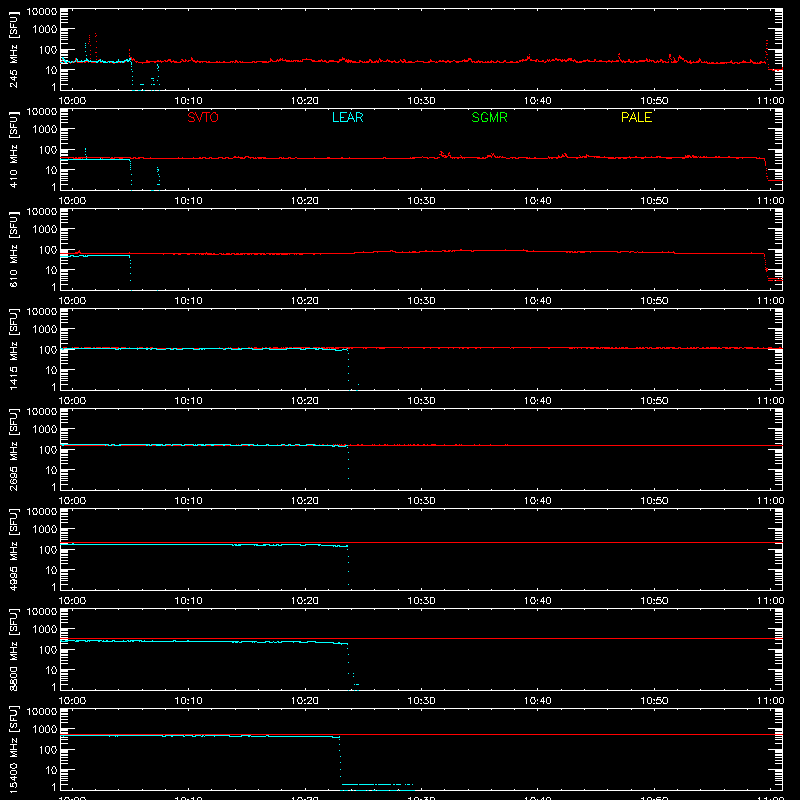Image resolution: width=800 pixels, height=800 pixels.
Task: Click the 10 y-axis label of the 1415 MHz plot
Action: [x=51, y=370]
